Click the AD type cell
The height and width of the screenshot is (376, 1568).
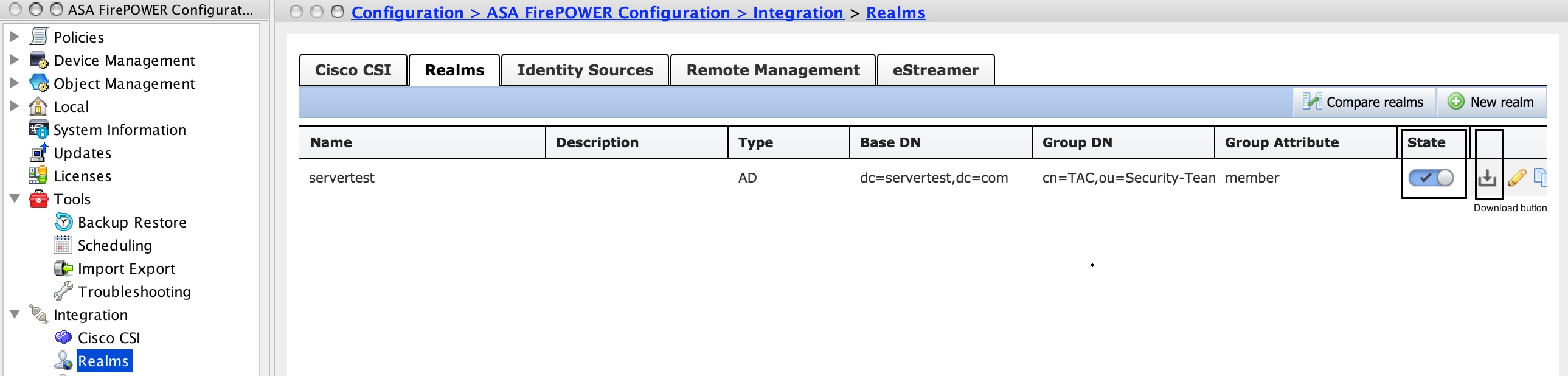click(x=748, y=178)
